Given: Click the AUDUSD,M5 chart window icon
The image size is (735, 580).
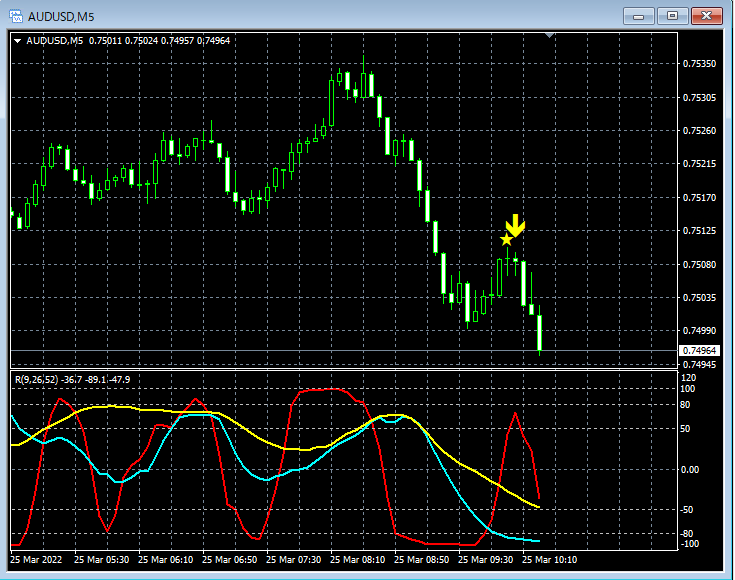Looking at the screenshot, I should 16,16.
